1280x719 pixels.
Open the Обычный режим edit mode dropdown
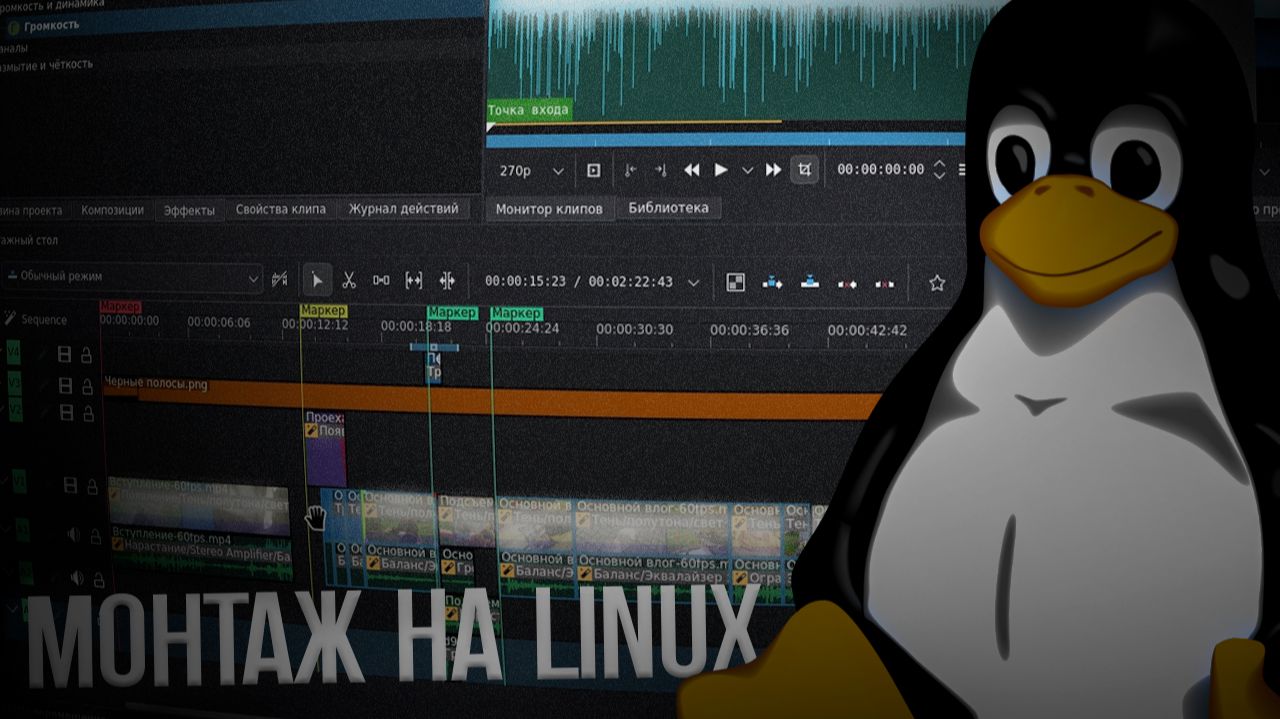pyautogui.click(x=133, y=277)
